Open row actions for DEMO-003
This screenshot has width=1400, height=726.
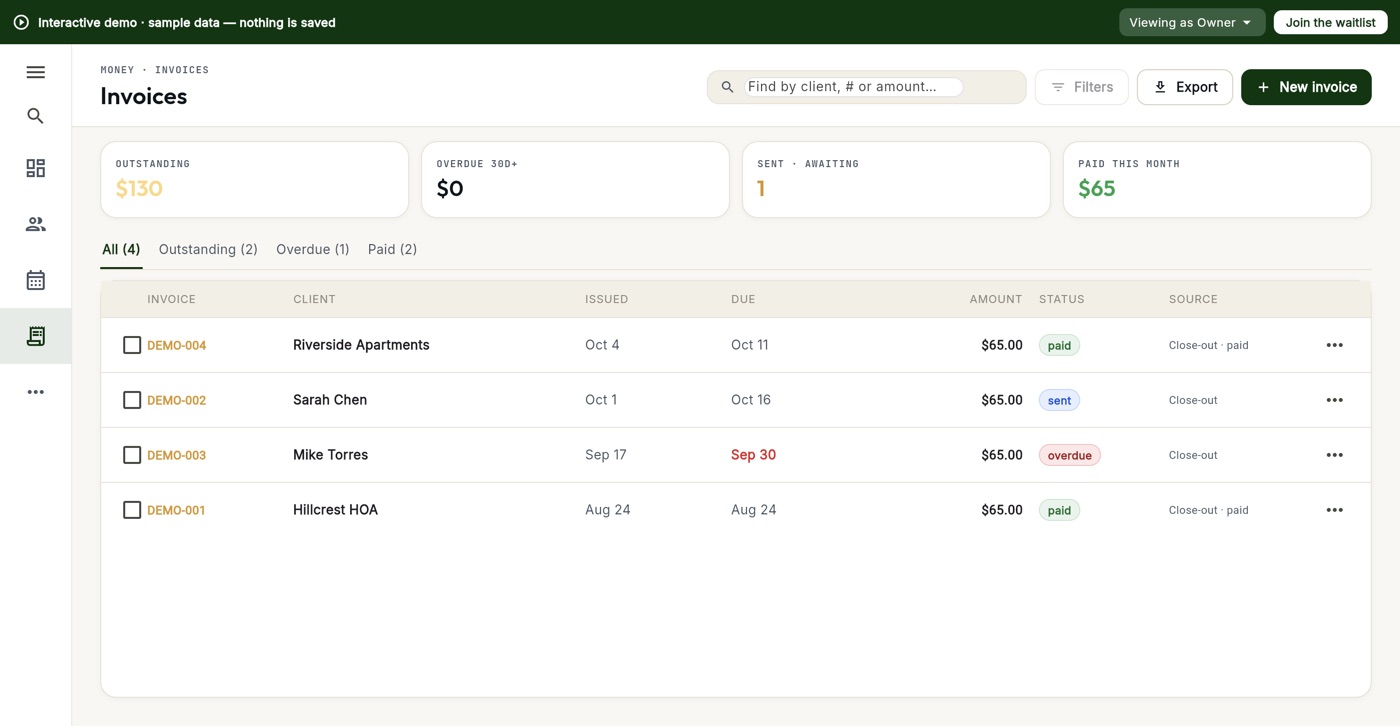tap(1335, 455)
